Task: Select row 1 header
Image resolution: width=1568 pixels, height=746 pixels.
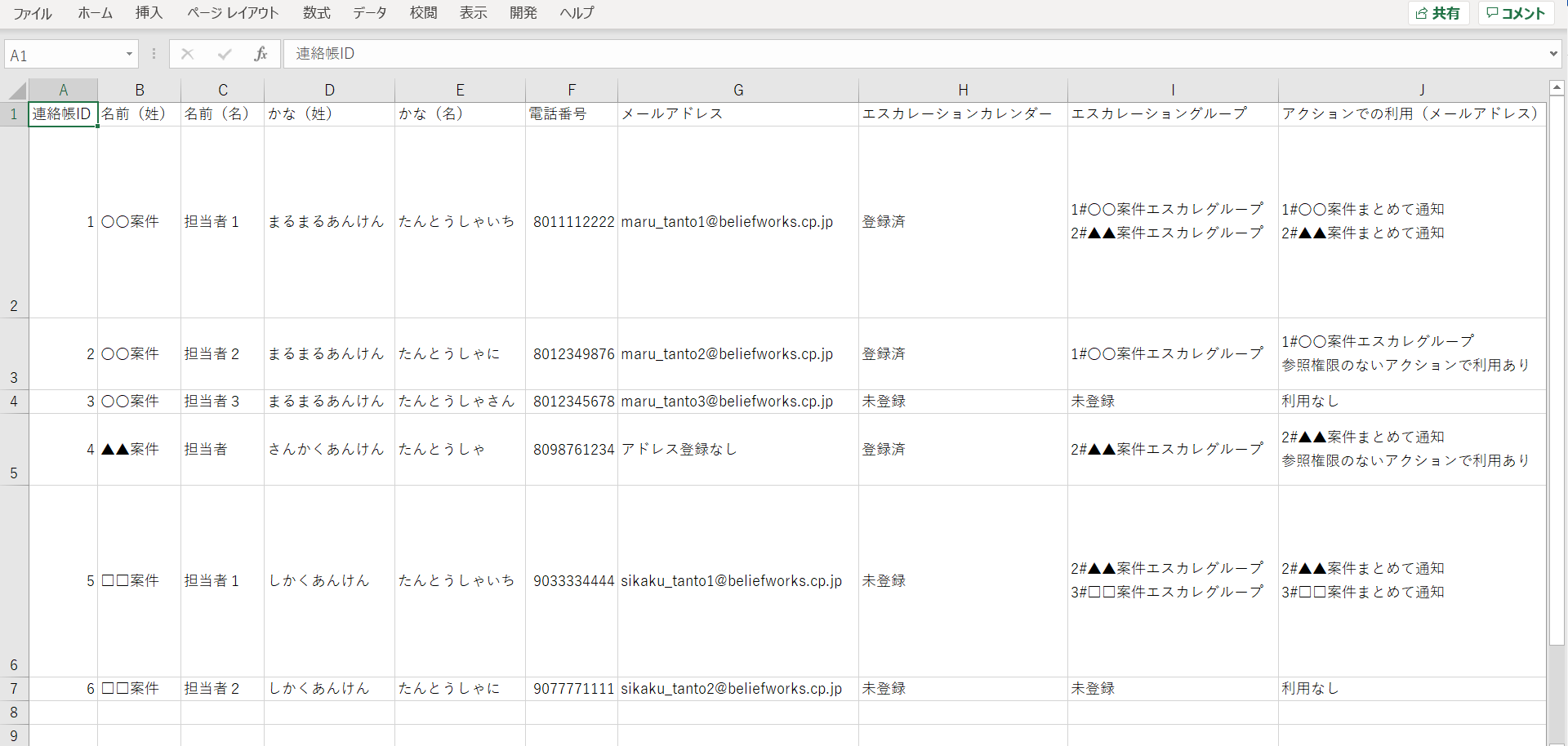Action: point(14,114)
